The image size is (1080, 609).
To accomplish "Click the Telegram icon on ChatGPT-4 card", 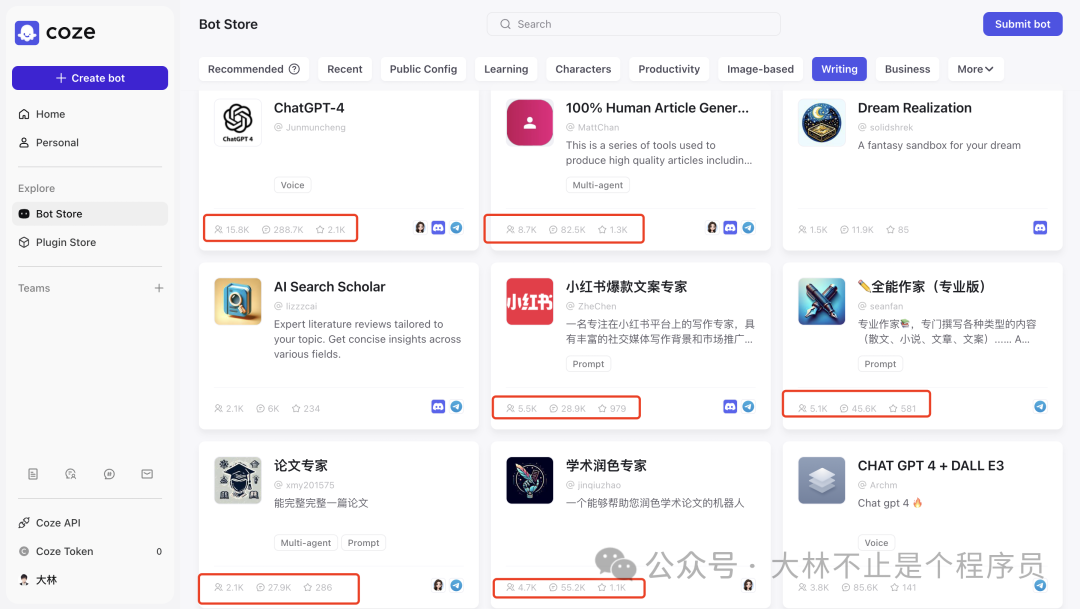I will click(x=457, y=227).
